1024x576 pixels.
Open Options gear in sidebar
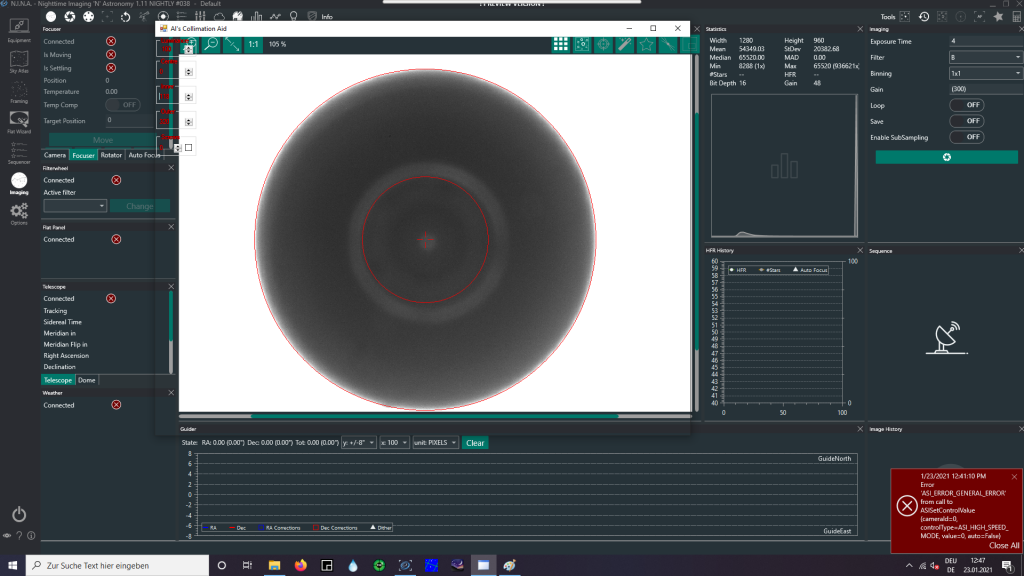pyautogui.click(x=19, y=212)
